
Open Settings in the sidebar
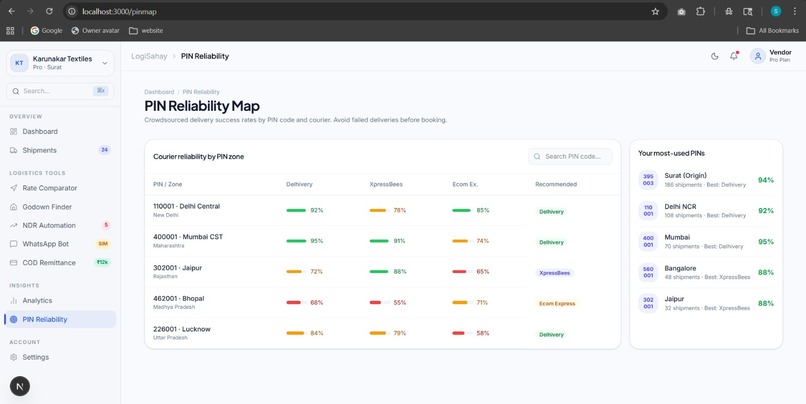click(60, 357)
